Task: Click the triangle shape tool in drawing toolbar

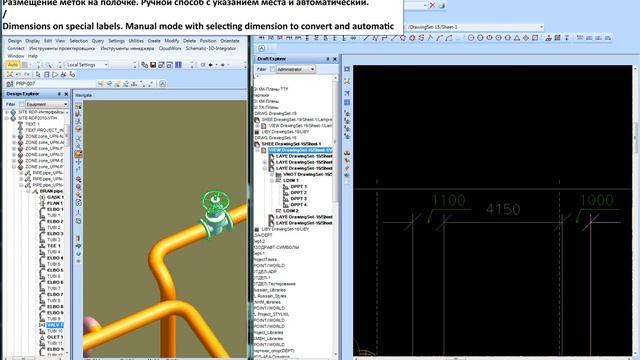Action: point(516,38)
